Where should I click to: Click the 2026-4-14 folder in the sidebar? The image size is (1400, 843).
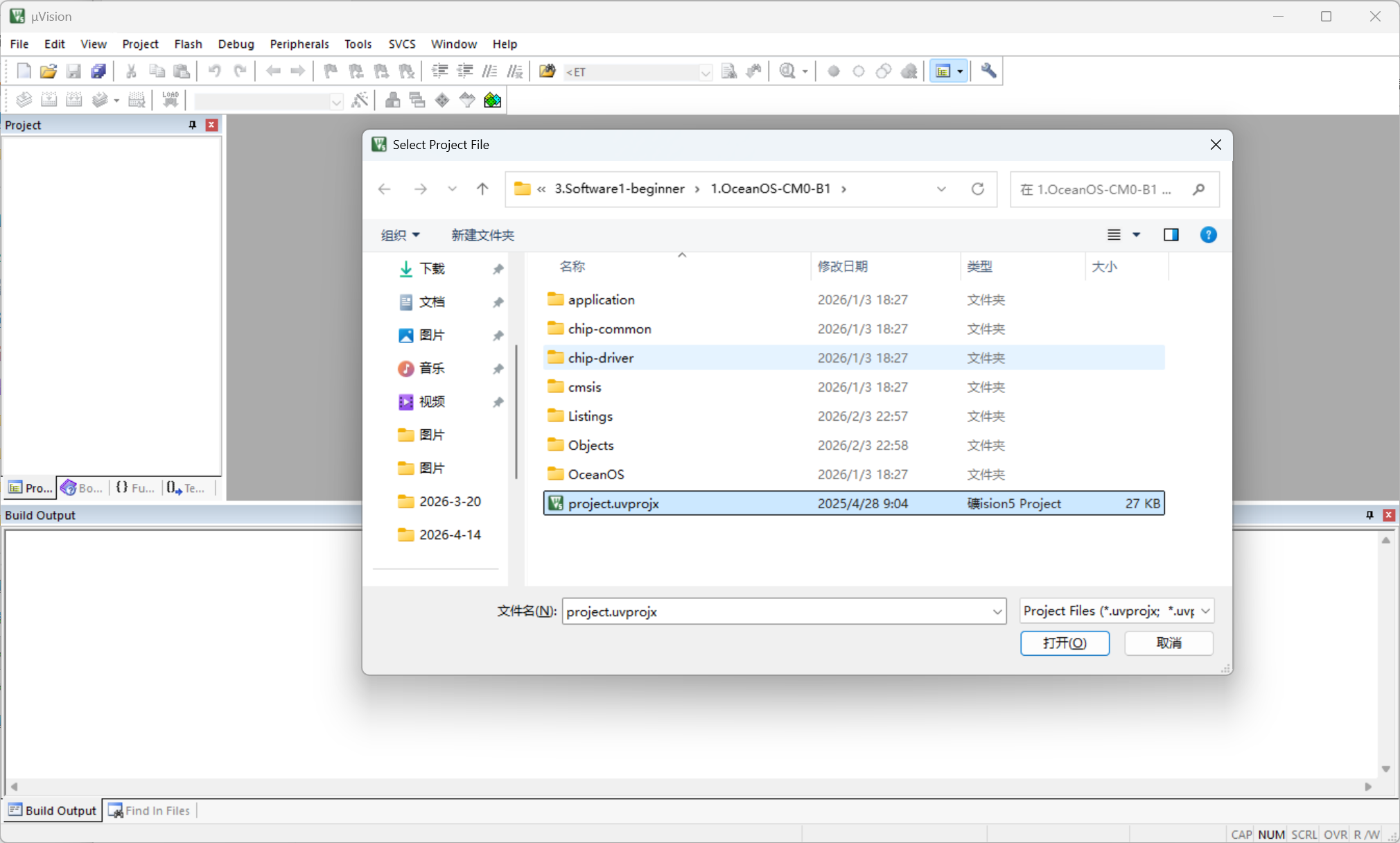pyautogui.click(x=450, y=535)
